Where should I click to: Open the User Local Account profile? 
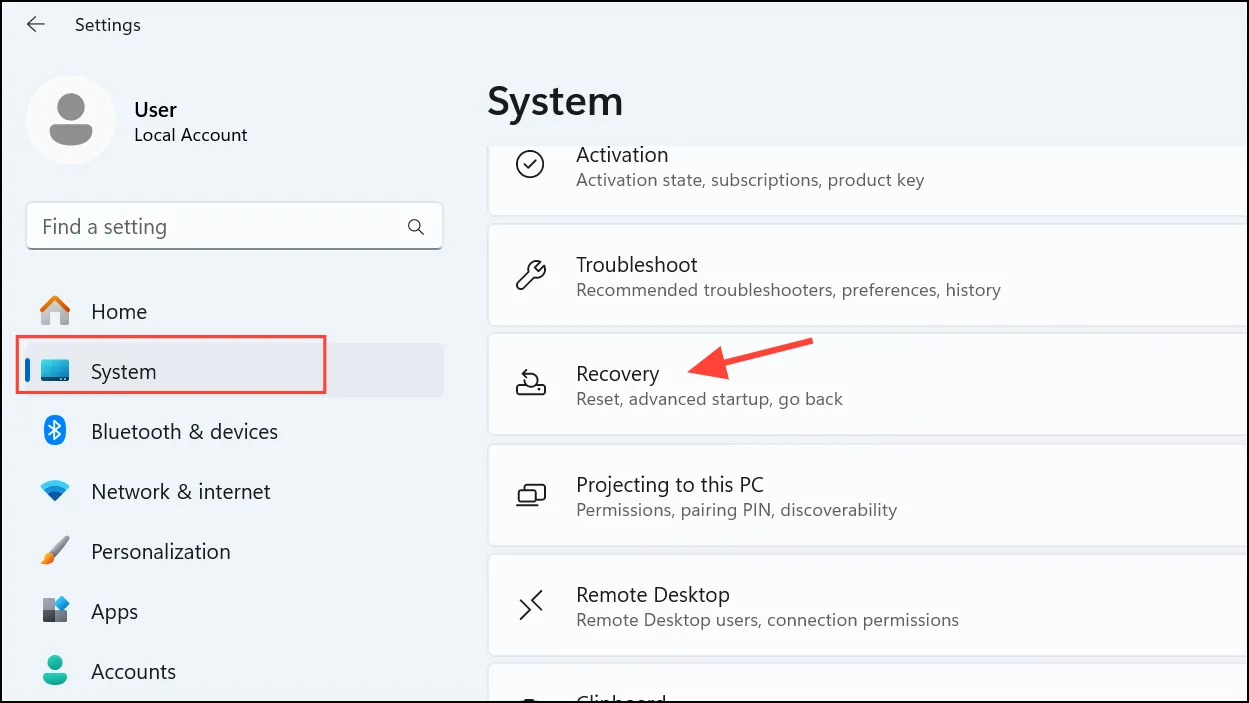(x=138, y=120)
